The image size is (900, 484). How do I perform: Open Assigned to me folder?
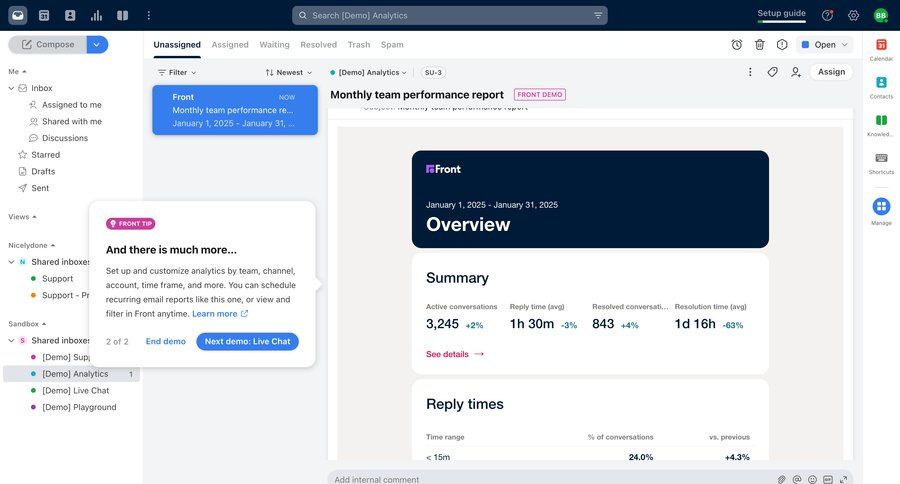(x=71, y=104)
